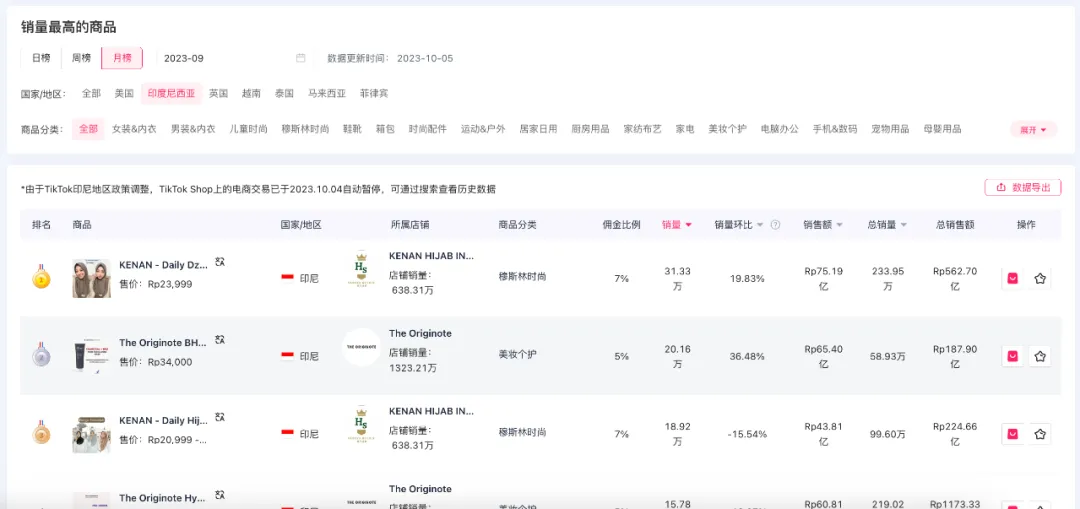
Task: Click the KENAN HIJAB store logo in the first row
Action: (361, 269)
